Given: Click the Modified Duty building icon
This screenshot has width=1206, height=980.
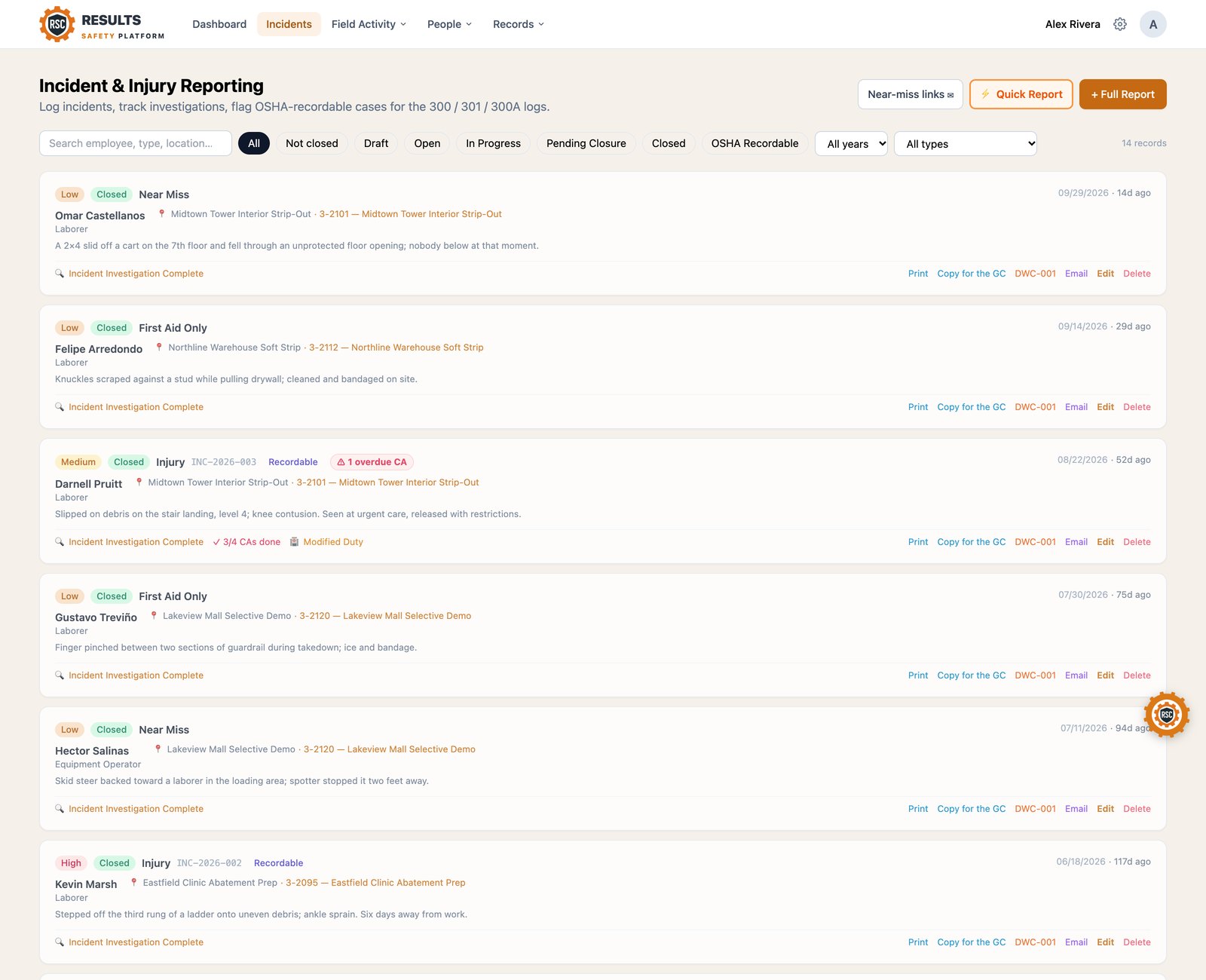Looking at the screenshot, I should (x=295, y=542).
